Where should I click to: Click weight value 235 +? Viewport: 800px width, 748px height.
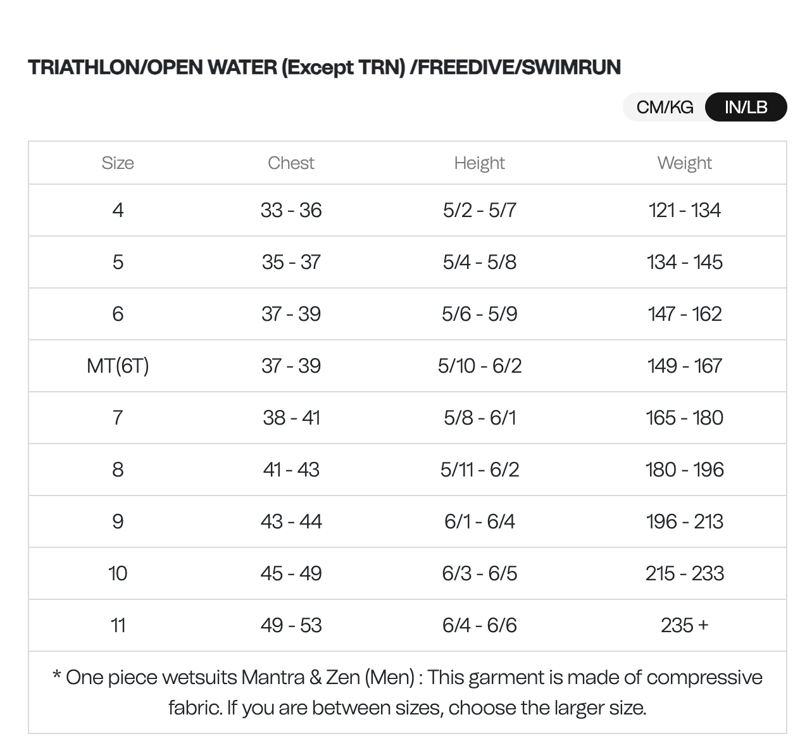[x=686, y=625]
